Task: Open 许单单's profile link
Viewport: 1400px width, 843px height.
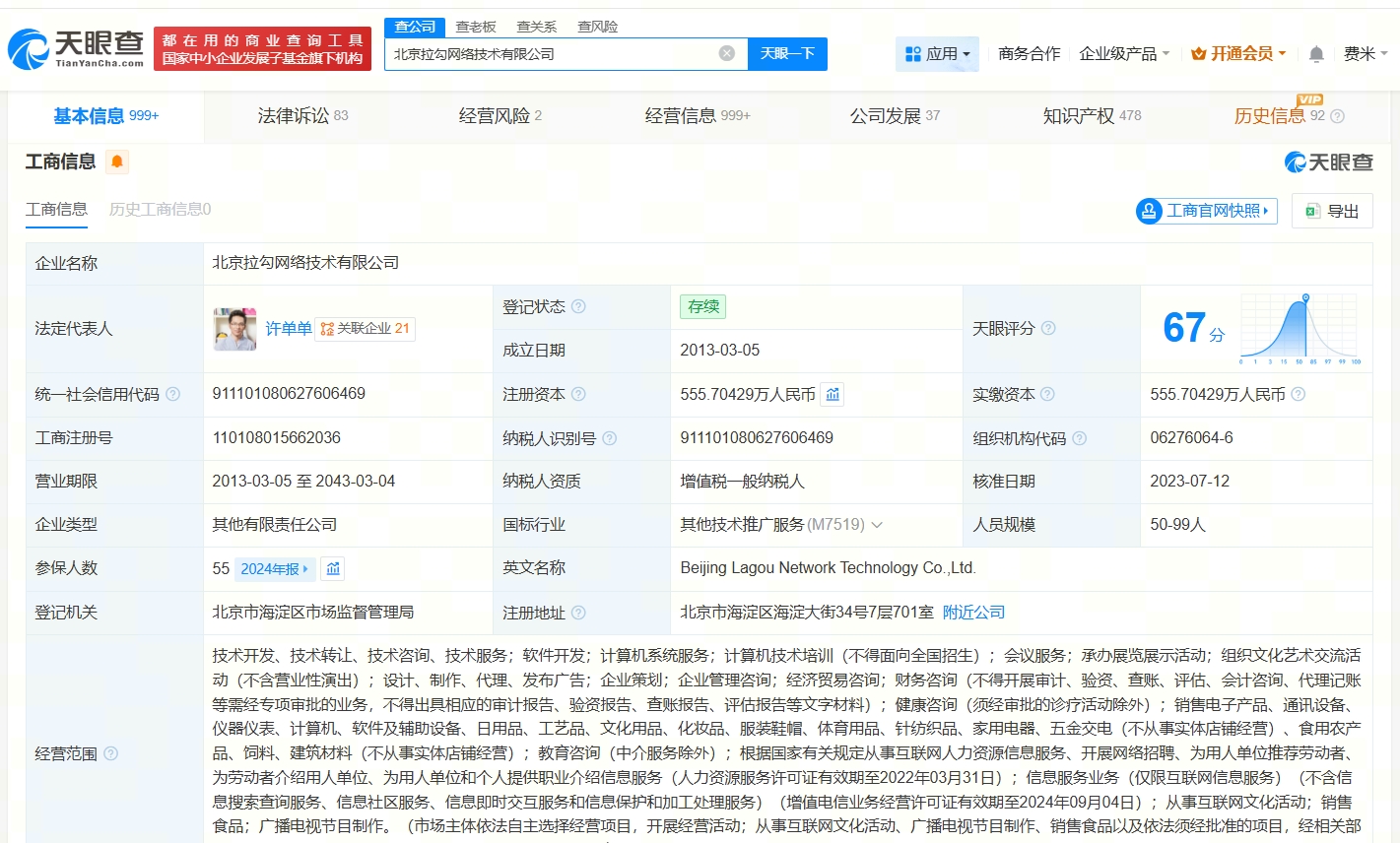Action: 289,328
